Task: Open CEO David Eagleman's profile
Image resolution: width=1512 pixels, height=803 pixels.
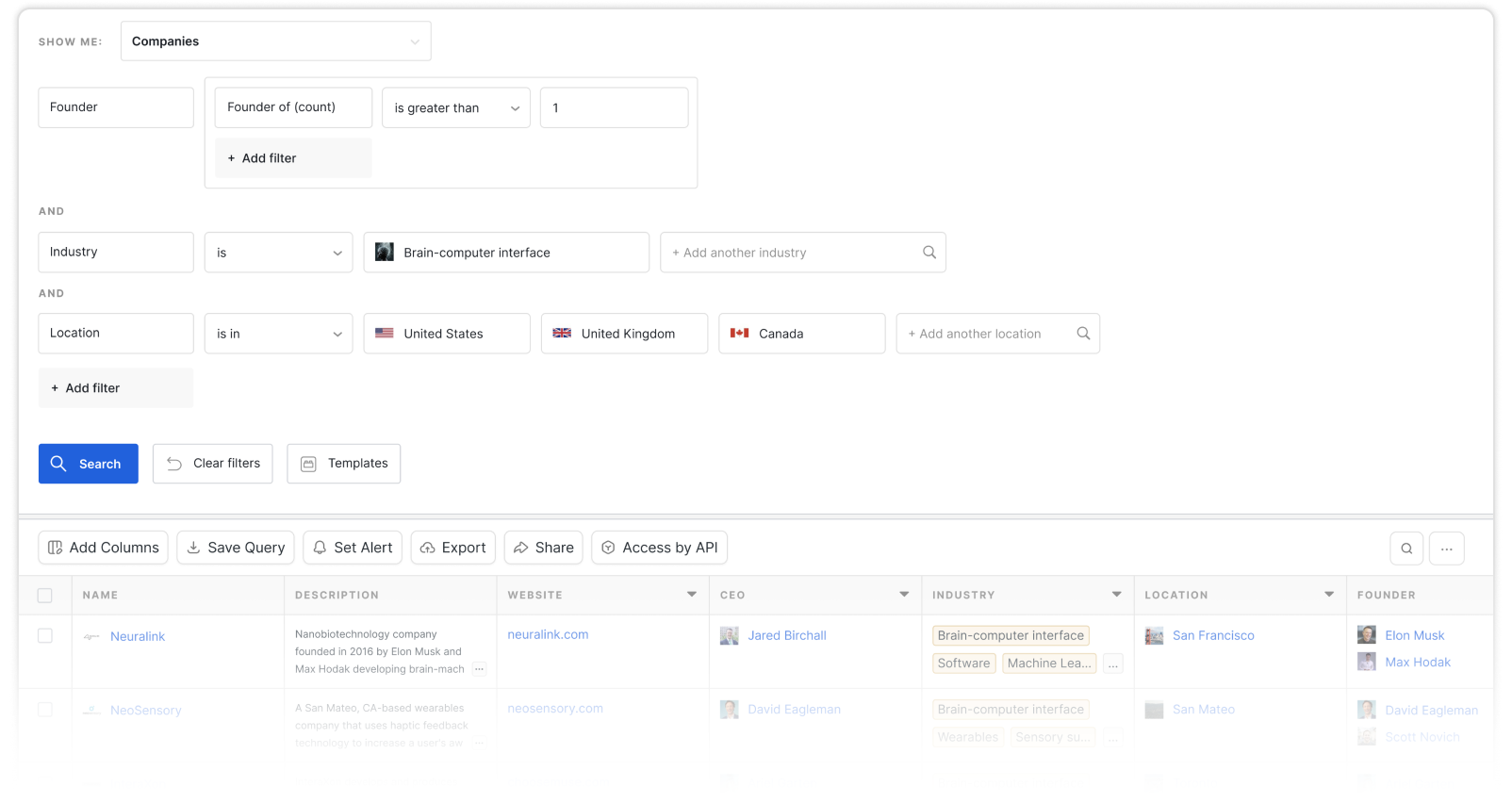Action: (x=795, y=710)
